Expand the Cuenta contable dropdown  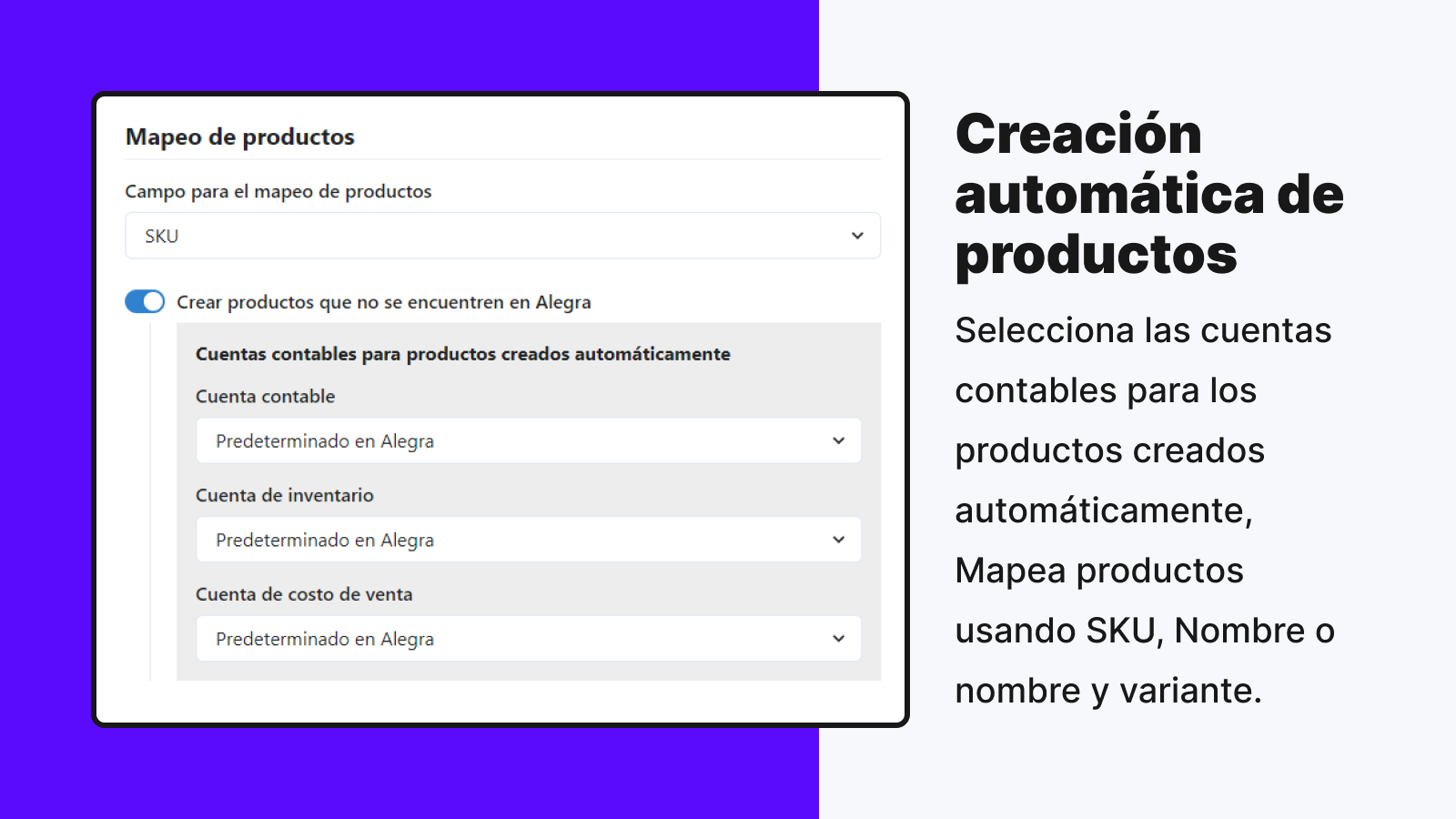pos(528,440)
